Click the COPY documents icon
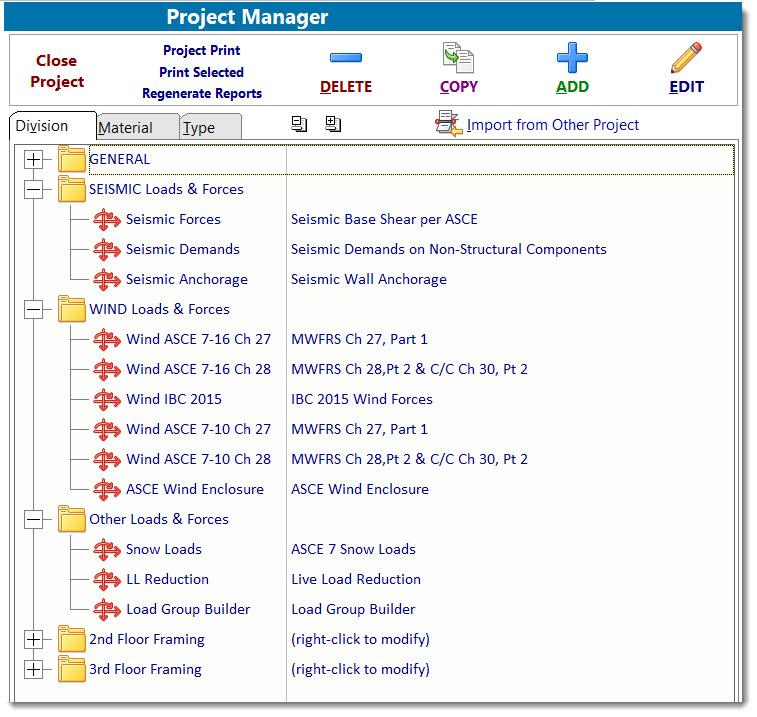This screenshot has width=757, height=717. [458, 58]
